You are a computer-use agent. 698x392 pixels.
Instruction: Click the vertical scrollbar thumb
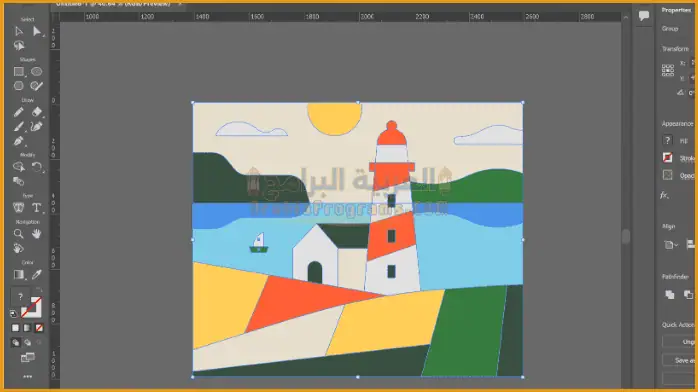(626, 236)
